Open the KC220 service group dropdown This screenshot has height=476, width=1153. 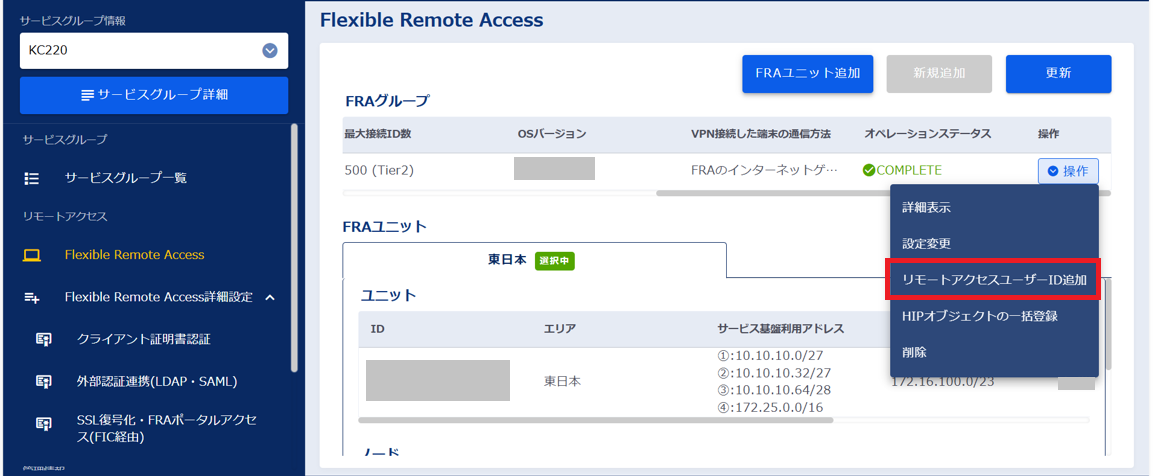269,50
